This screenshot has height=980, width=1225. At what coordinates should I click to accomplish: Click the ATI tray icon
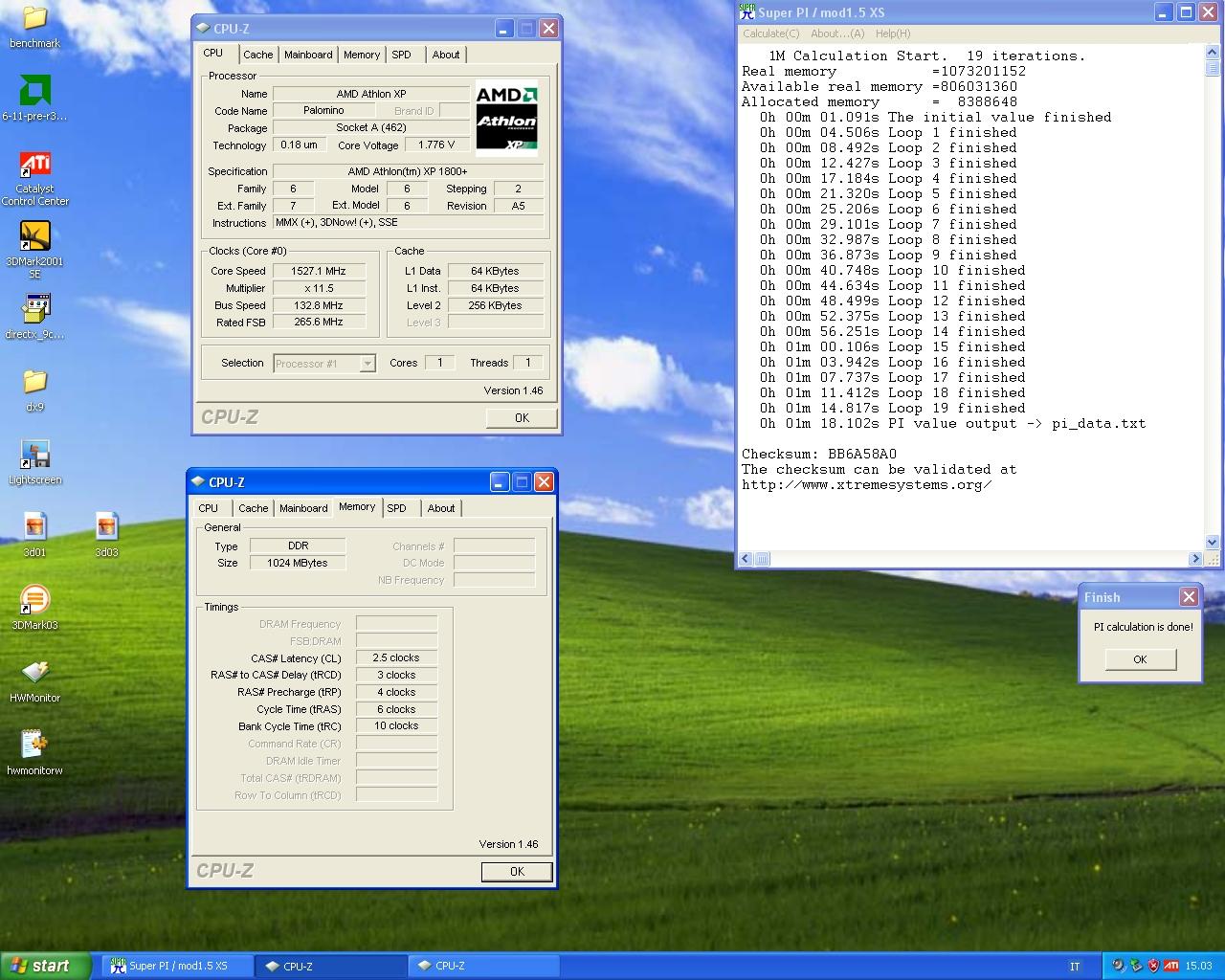point(1171,966)
